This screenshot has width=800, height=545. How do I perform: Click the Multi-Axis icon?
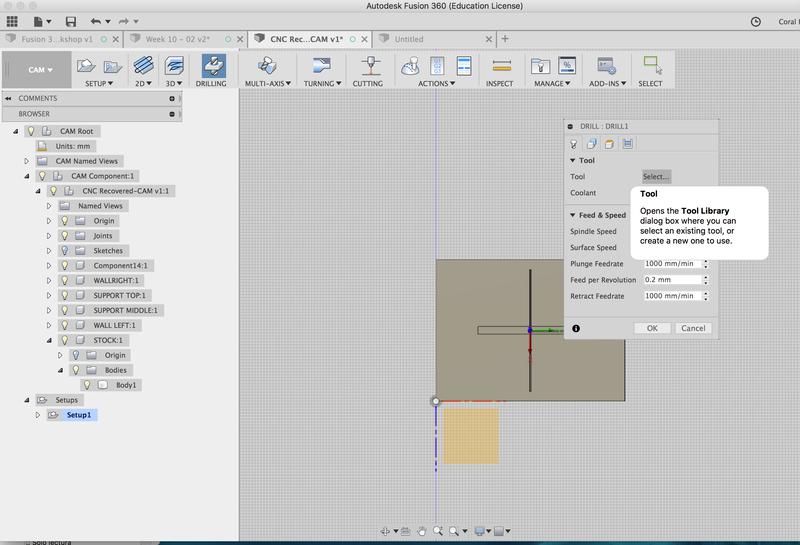click(267, 66)
